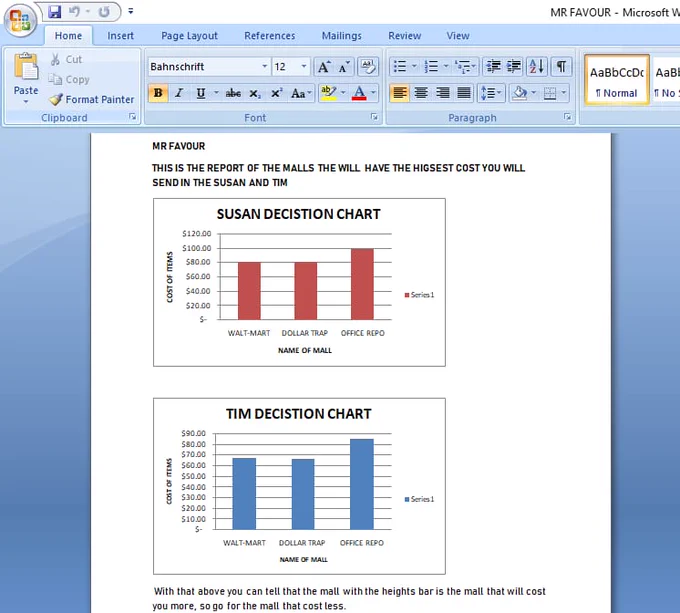Select the Susan Decistion Chart title
Viewport: 680px width, 613px height.
pyautogui.click(x=298, y=214)
